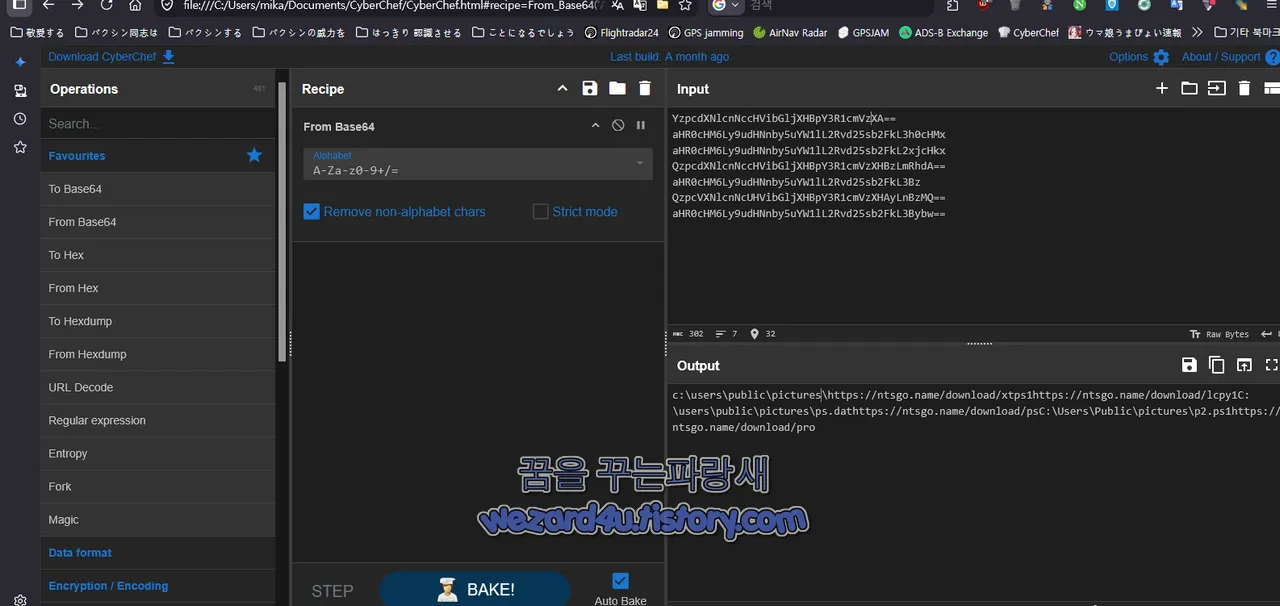Collapse the recipe list with chevron
1280x606 pixels.
point(562,89)
